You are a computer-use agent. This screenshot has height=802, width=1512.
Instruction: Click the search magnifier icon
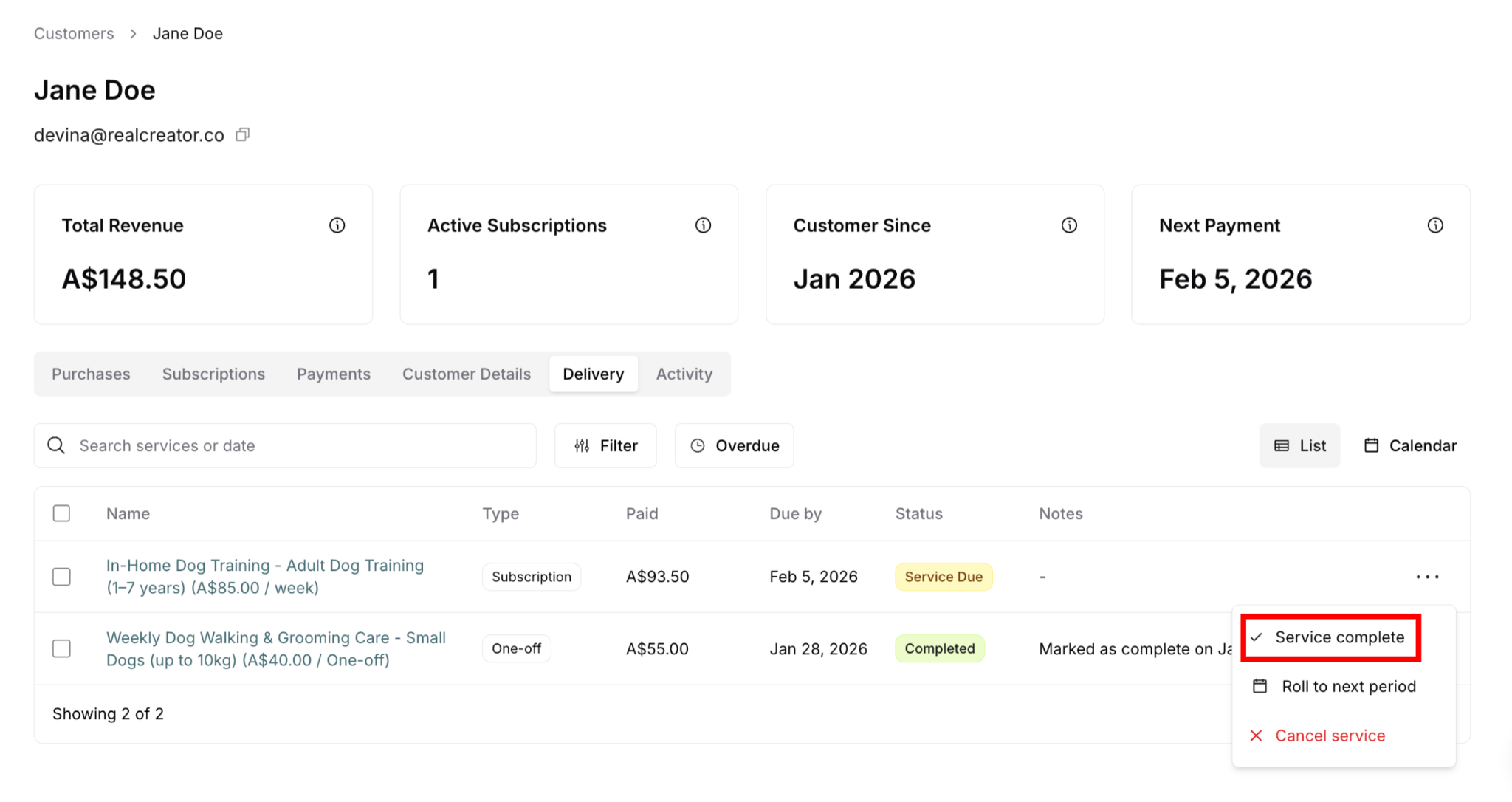(56, 445)
